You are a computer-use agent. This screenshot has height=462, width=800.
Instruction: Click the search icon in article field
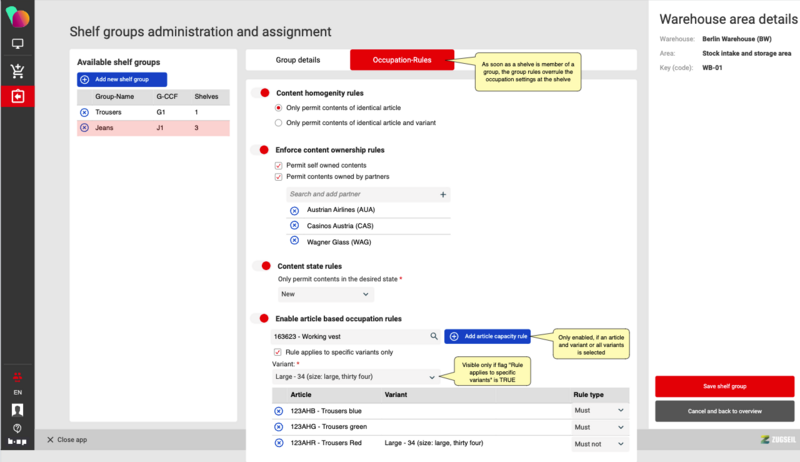coord(433,337)
